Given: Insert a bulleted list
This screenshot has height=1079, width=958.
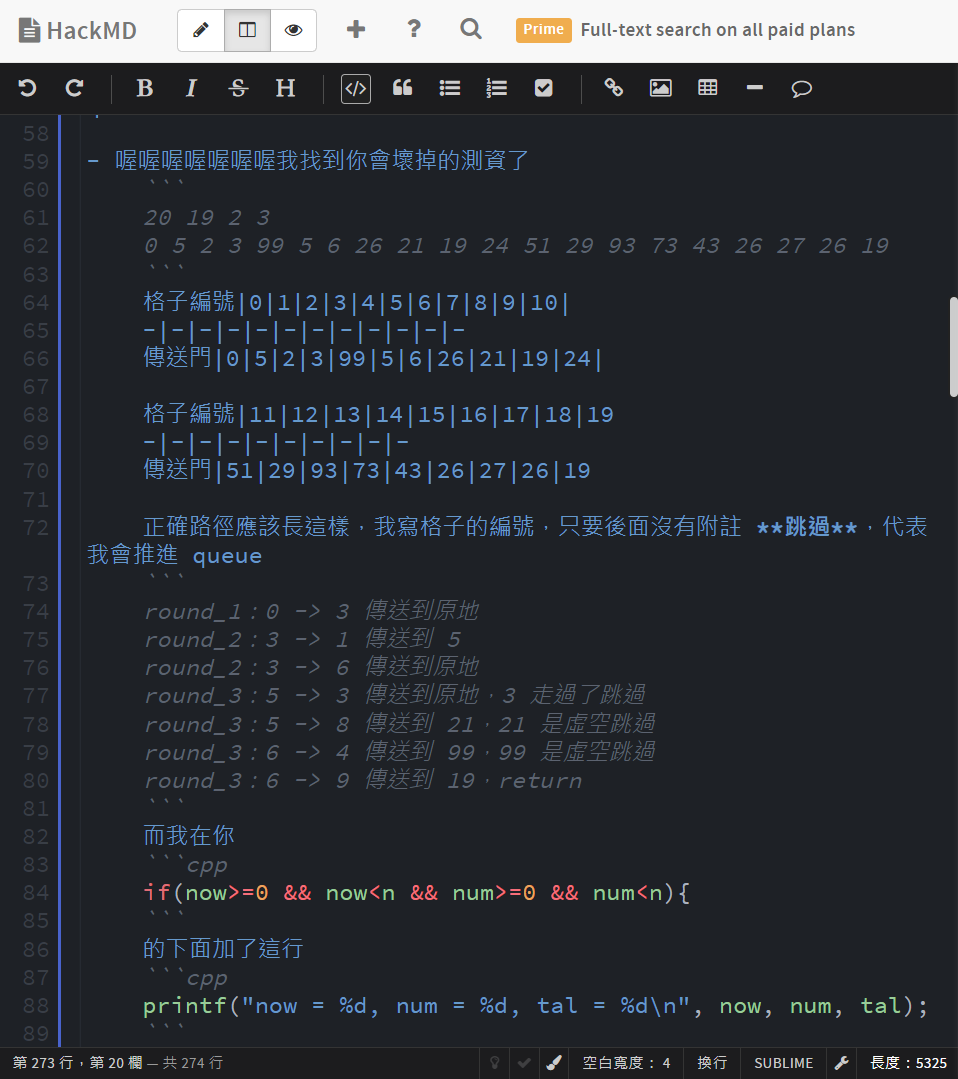Looking at the screenshot, I should (x=449, y=88).
